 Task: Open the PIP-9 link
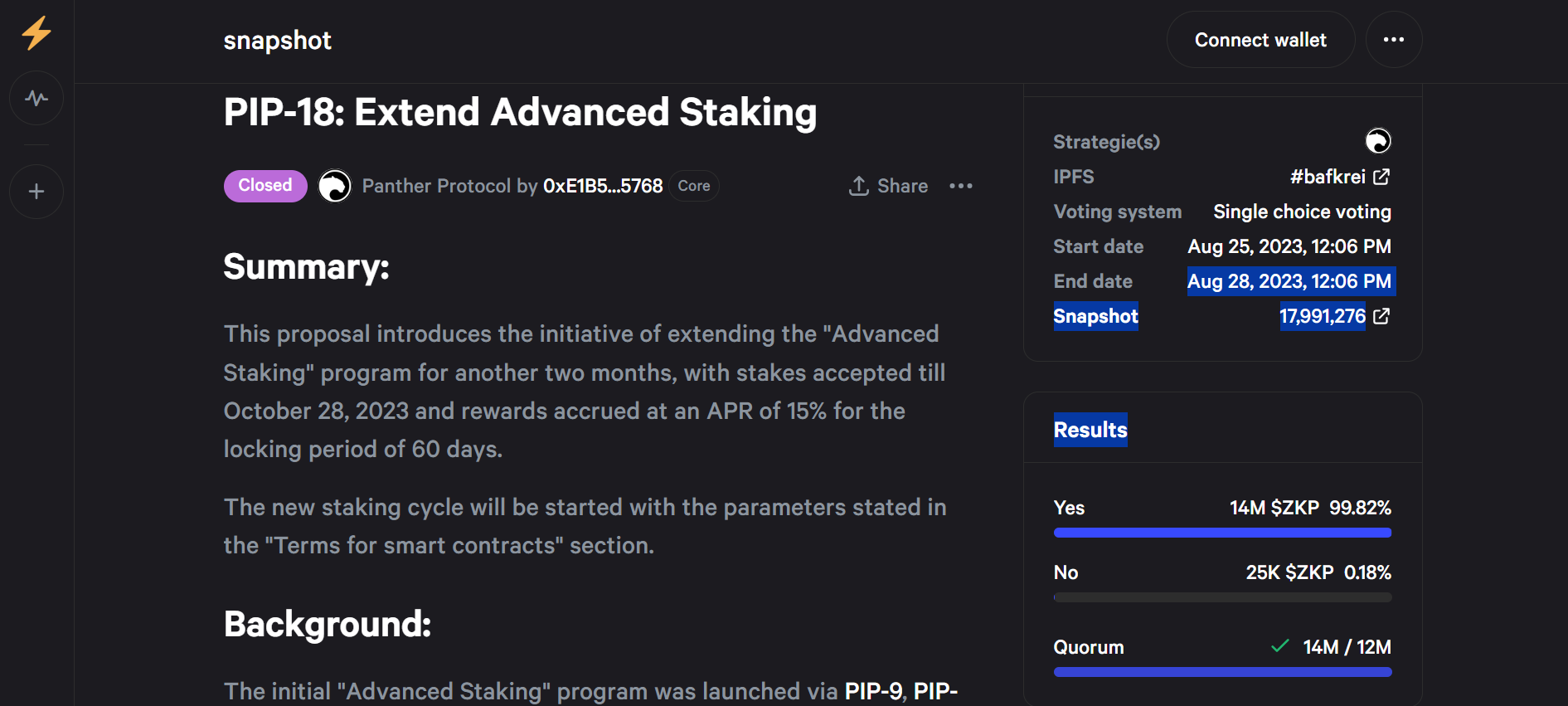873,691
